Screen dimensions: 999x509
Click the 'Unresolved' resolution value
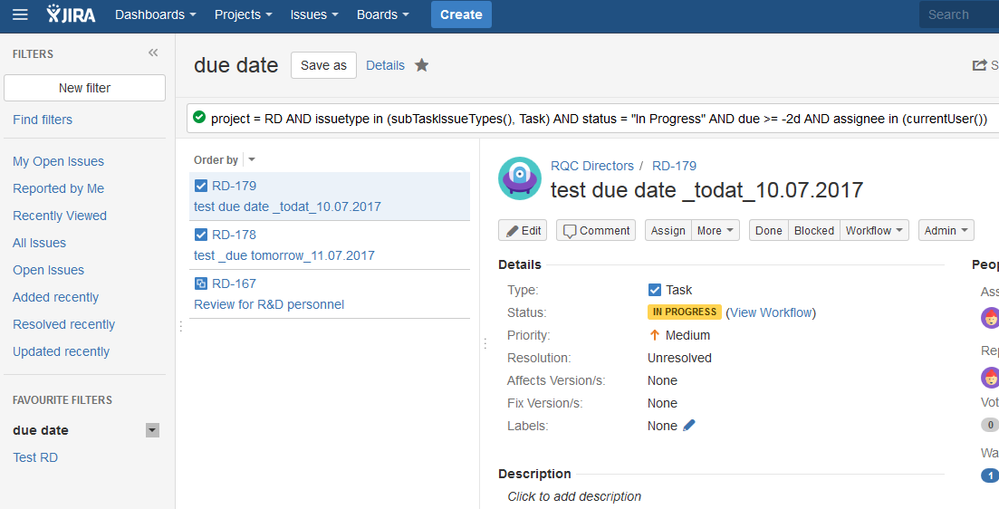pos(679,358)
